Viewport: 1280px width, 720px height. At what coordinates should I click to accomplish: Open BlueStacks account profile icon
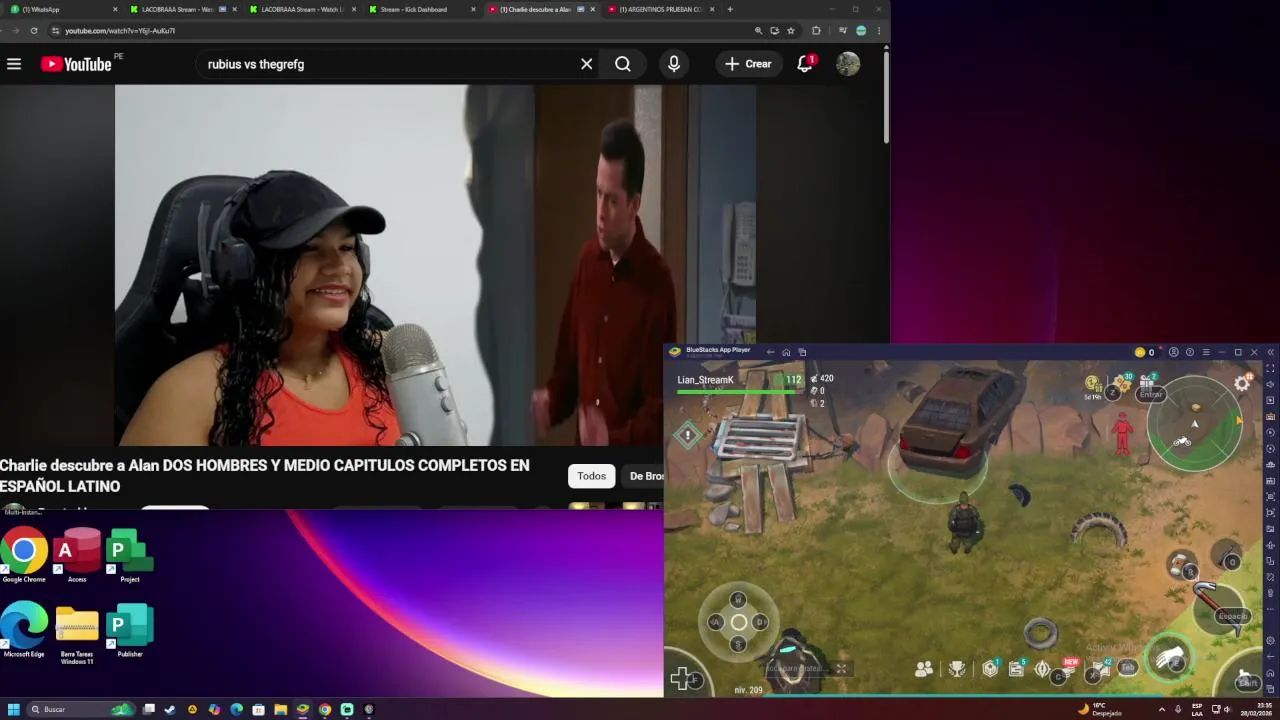[x=1173, y=352]
